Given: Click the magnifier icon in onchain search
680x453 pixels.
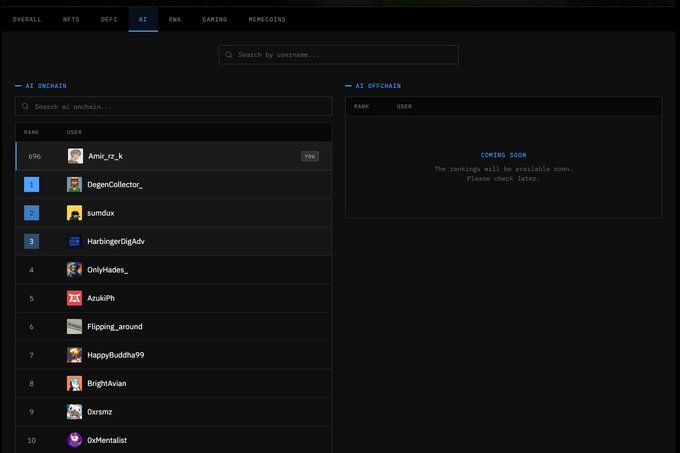Looking at the screenshot, I should [25, 106].
